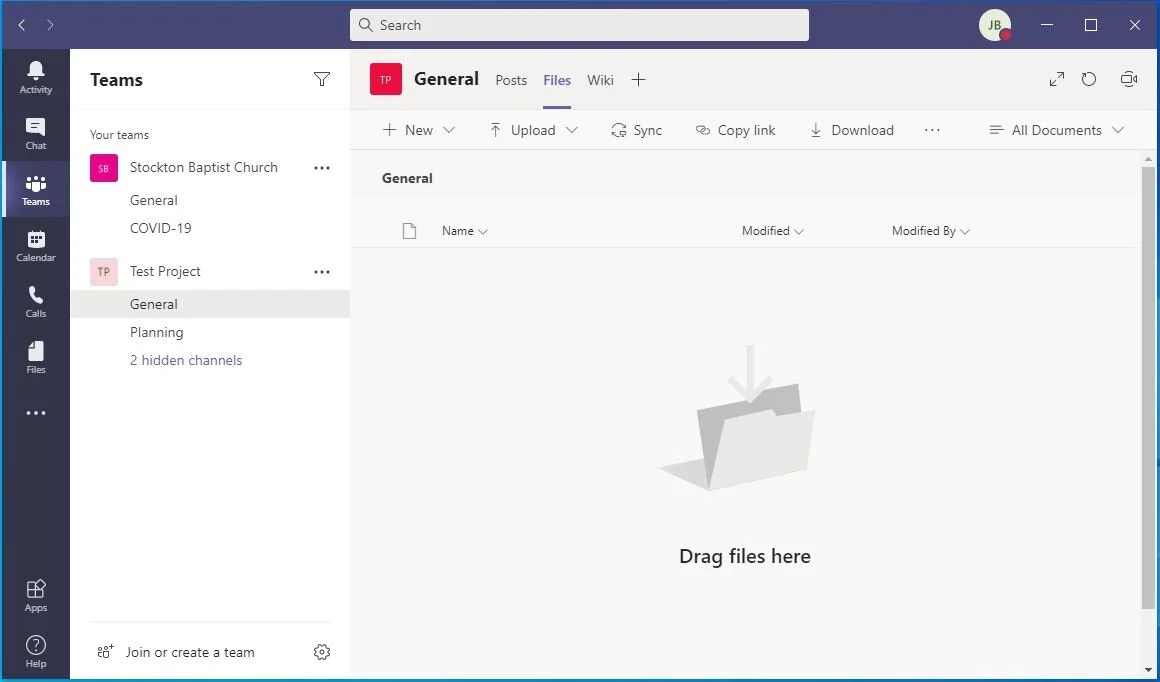Select the Test Project team name
1160x682 pixels.
[x=165, y=271]
